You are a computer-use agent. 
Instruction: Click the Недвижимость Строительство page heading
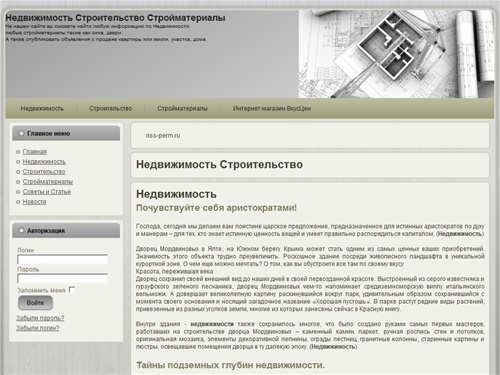(x=219, y=165)
